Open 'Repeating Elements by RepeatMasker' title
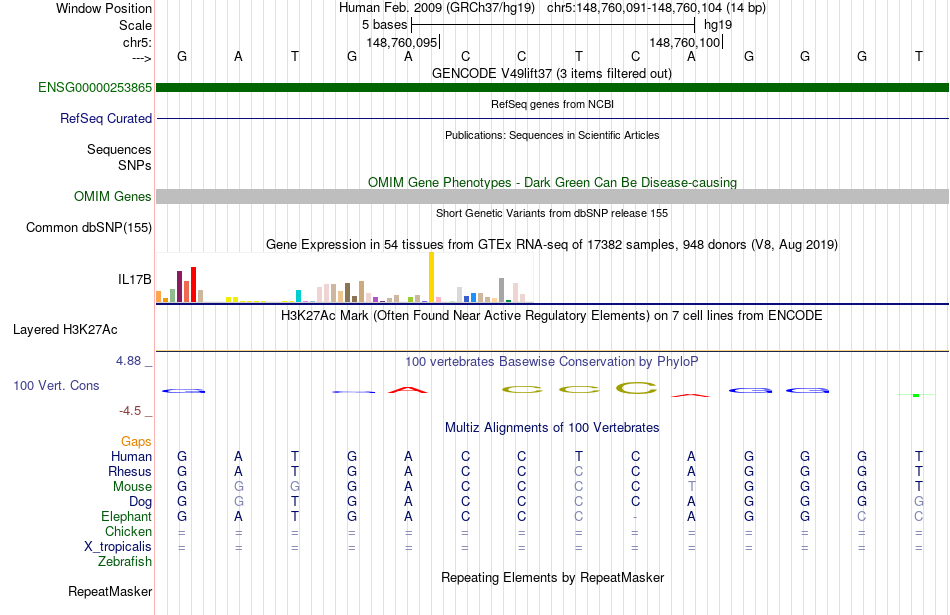Viewport: 950px width, 615px height. [552, 577]
